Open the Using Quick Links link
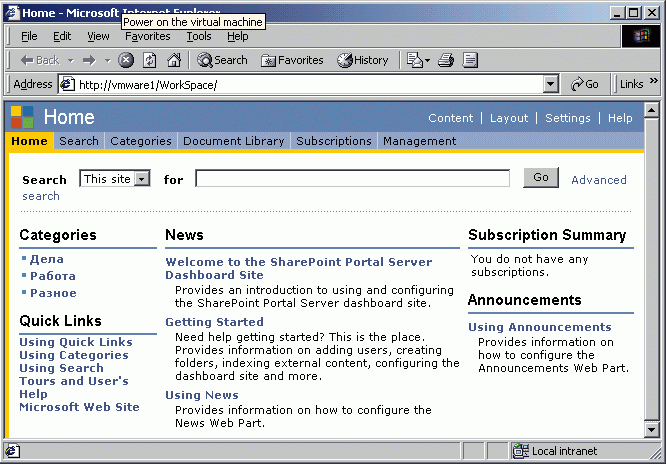This screenshot has height=464, width=666. point(76,342)
